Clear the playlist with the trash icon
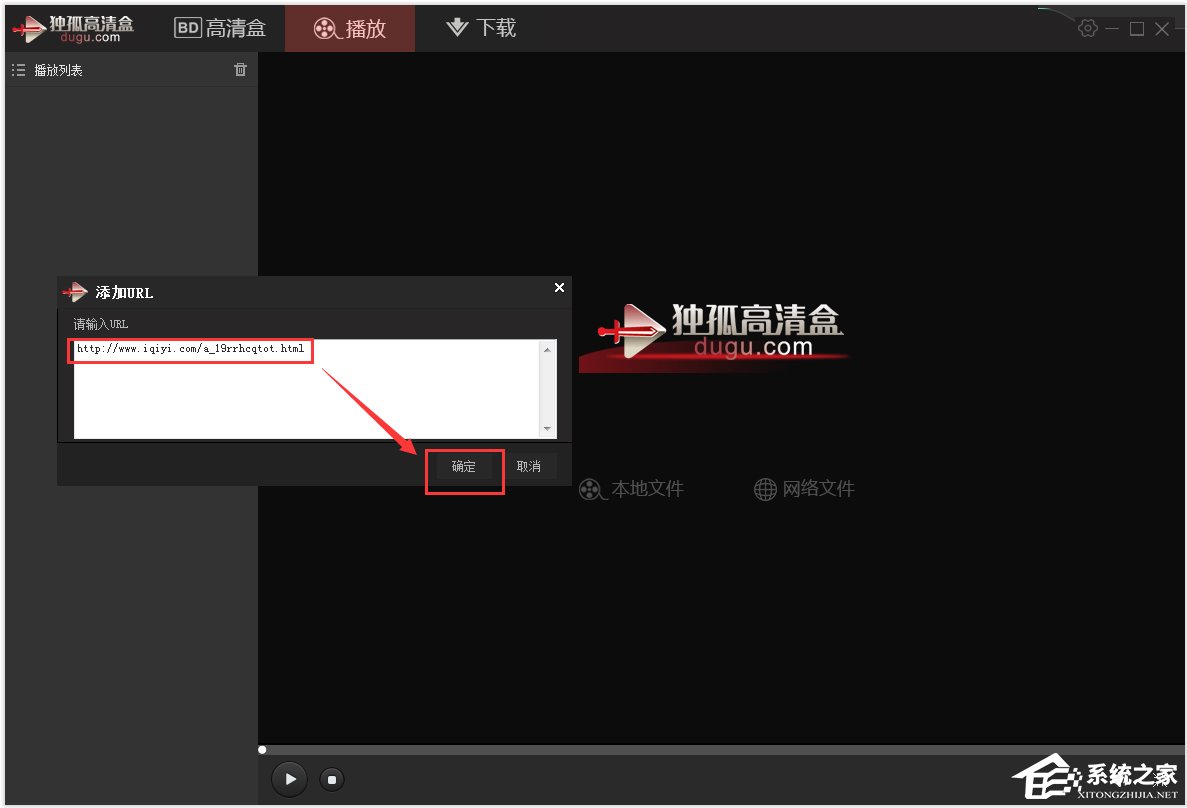Screen dimensions: 1187x808 (240, 69)
